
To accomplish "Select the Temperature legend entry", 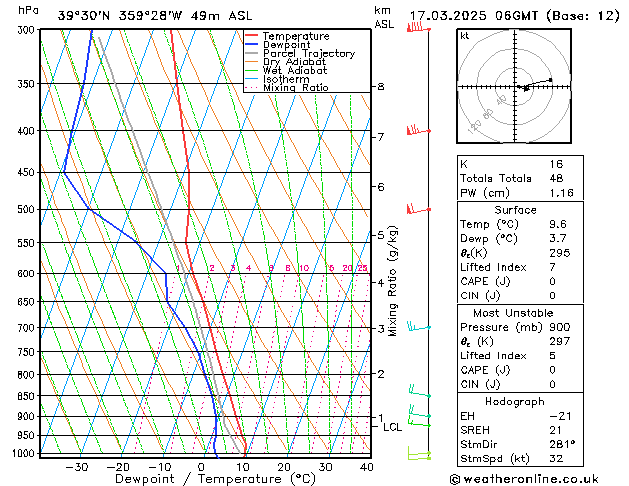I will pyautogui.click(x=296, y=36).
